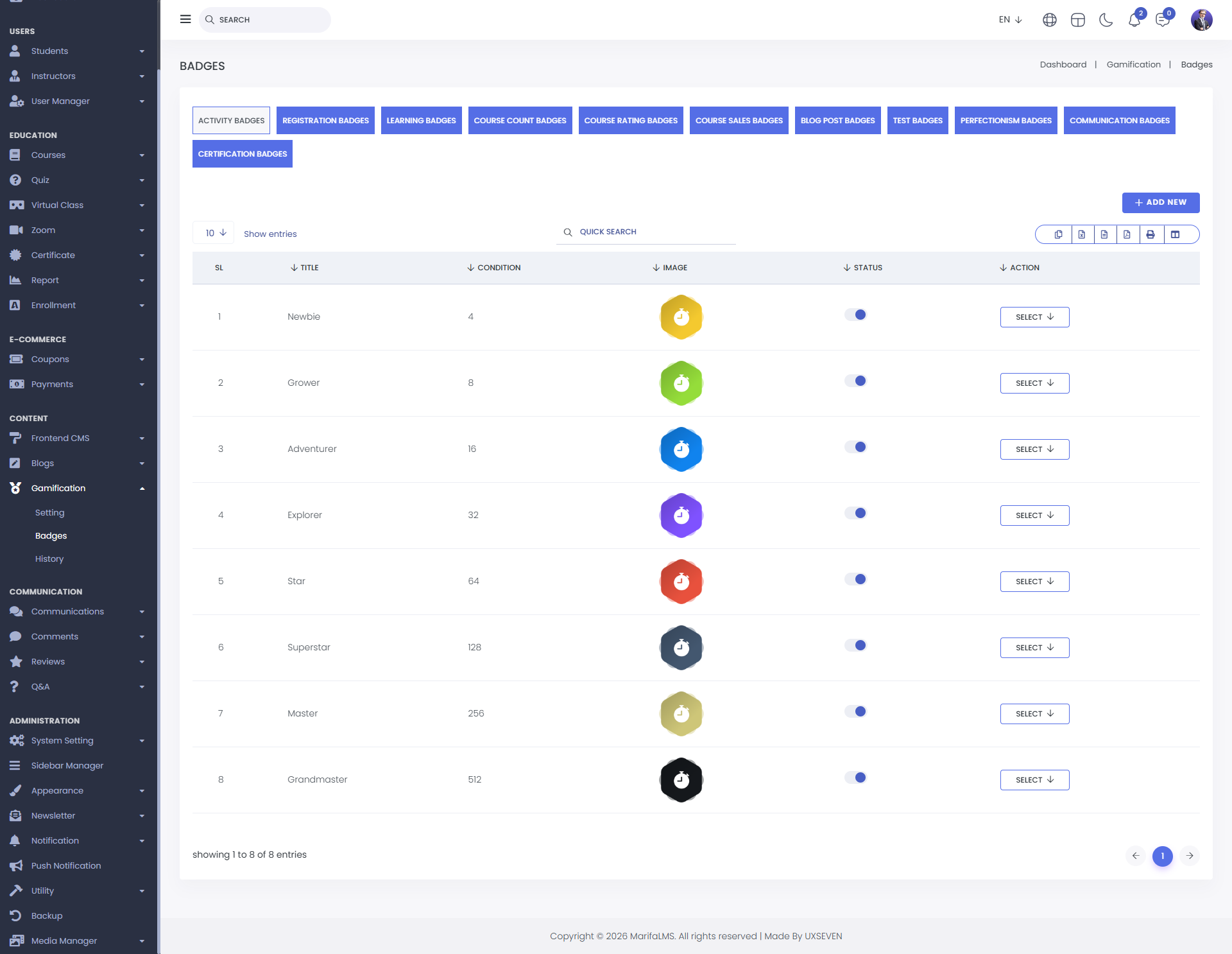Open the Certification Badges tab

tap(243, 153)
